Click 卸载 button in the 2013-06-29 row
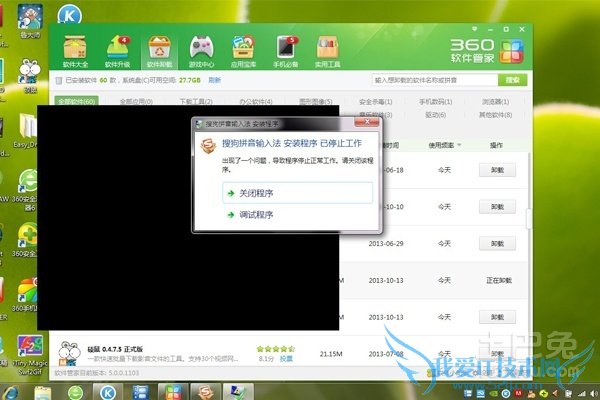 [497, 243]
